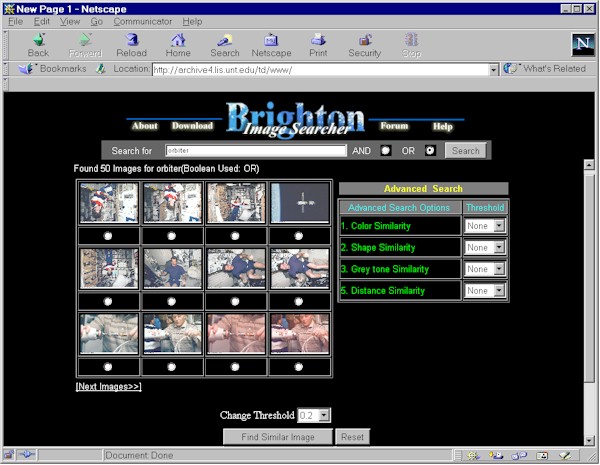The width and height of the screenshot is (600, 465).
Task: Open the Go menu
Action: (96, 21)
